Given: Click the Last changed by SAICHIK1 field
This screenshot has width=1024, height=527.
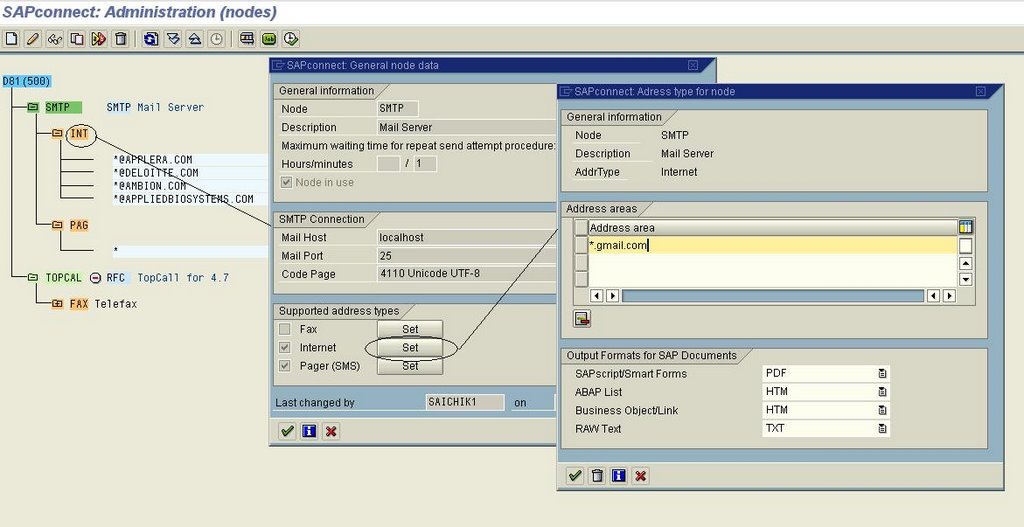Looking at the screenshot, I should tap(465, 402).
